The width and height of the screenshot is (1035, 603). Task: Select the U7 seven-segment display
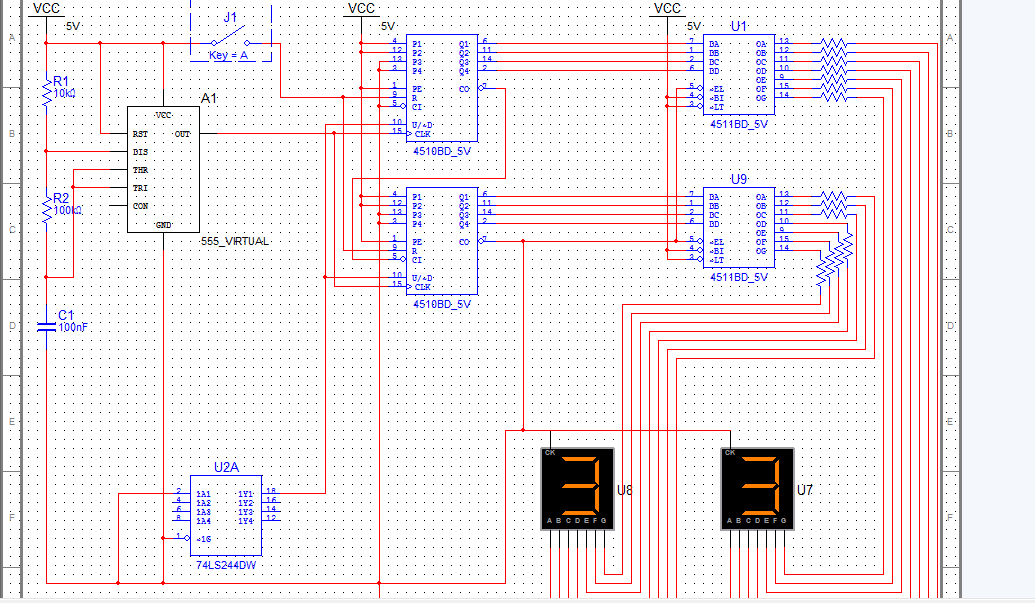pos(757,489)
